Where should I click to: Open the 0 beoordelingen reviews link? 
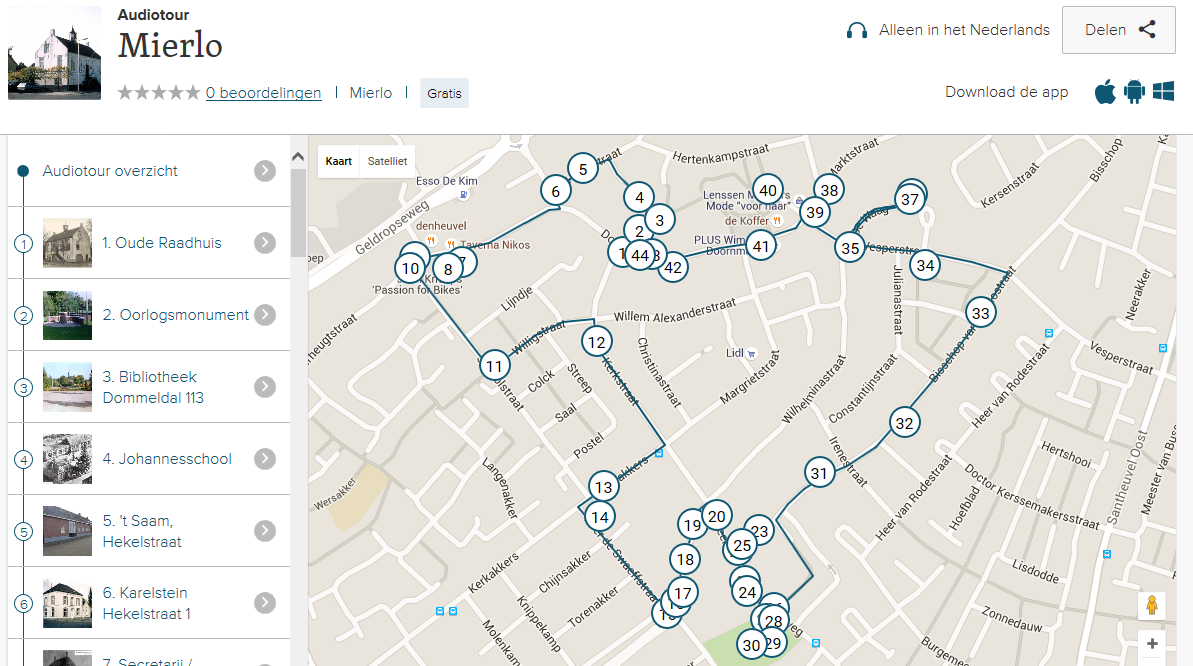[x=263, y=93]
